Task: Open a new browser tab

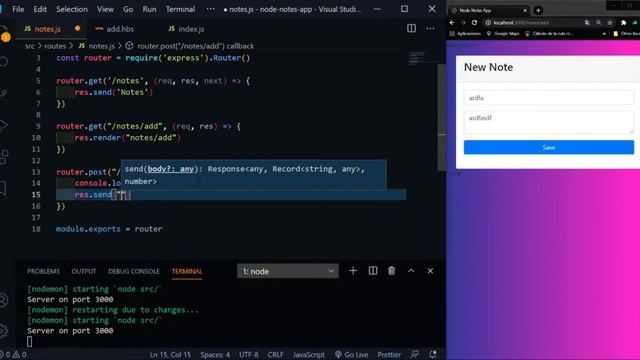Action: click(538, 10)
